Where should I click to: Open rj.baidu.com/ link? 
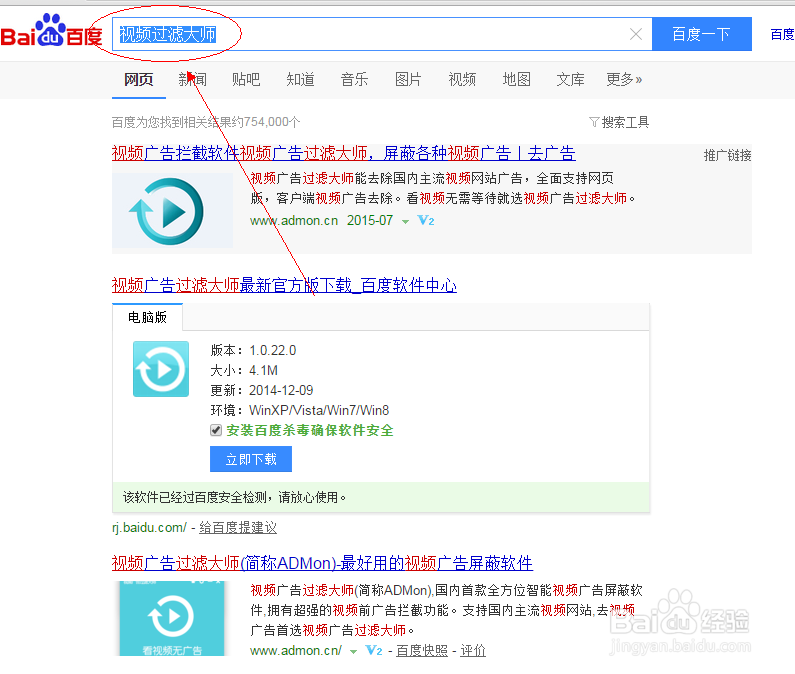click(149, 527)
